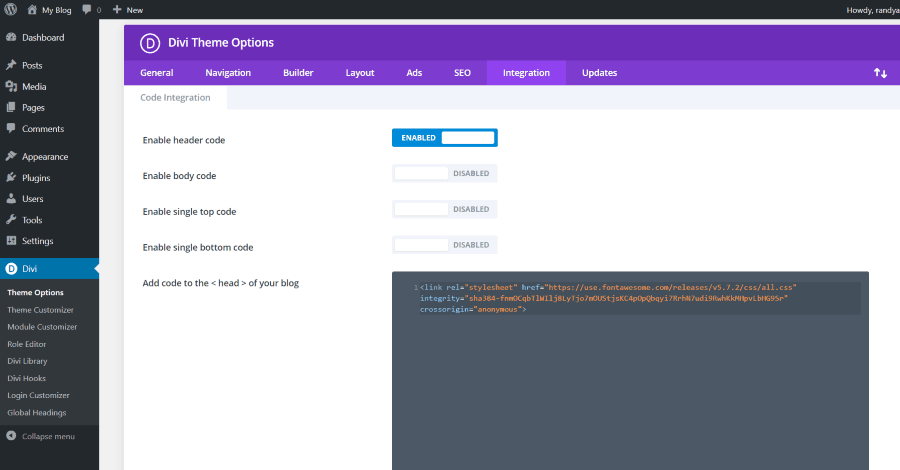Switch to the General tab

(157, 73)
